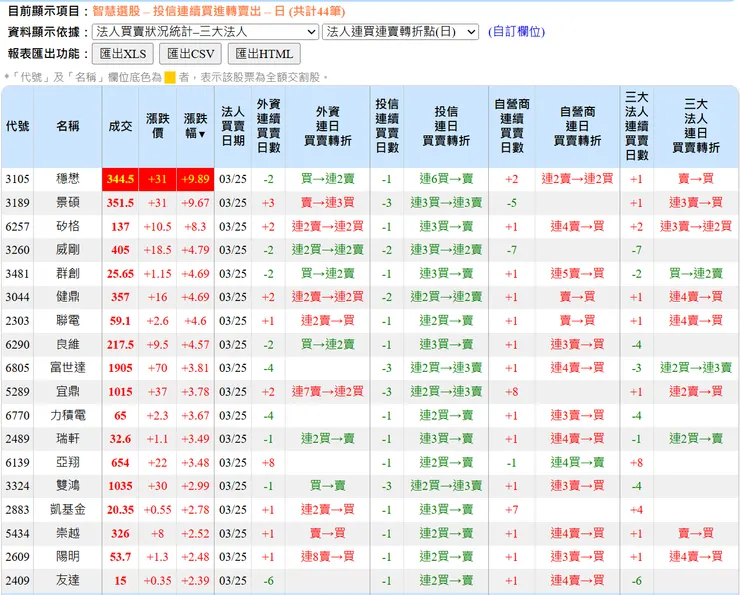Click 亞翔 price 654
The image size is (740, 595).
coord(120,462)
